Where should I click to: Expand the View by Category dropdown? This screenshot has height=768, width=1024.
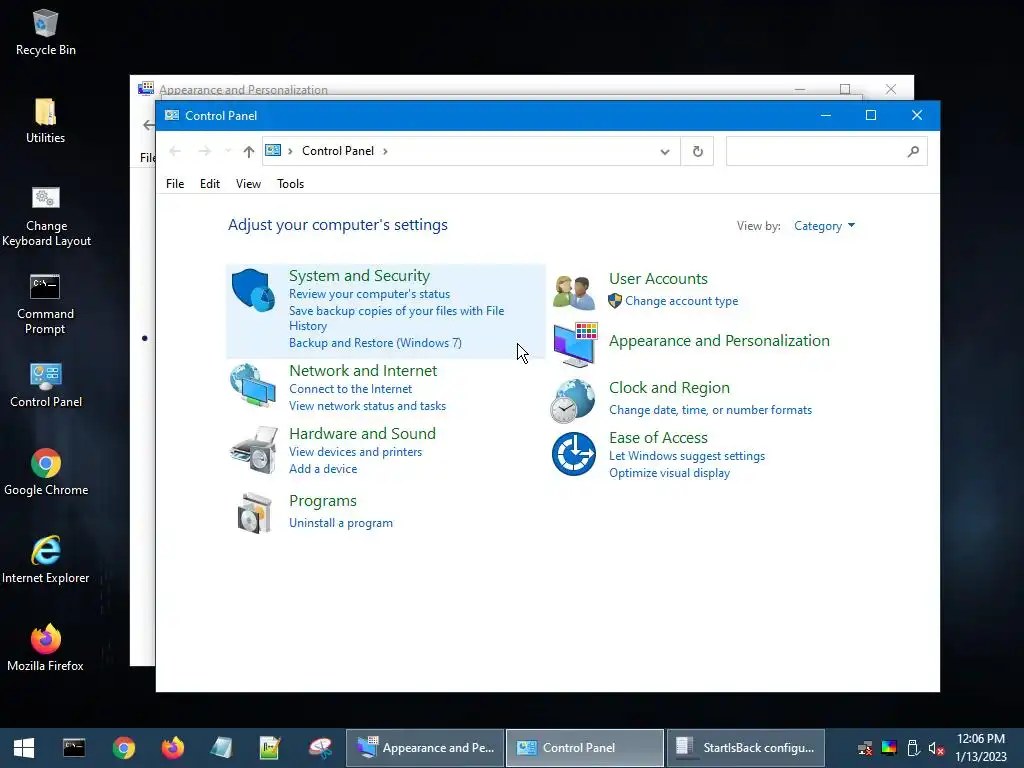point(824,226)
